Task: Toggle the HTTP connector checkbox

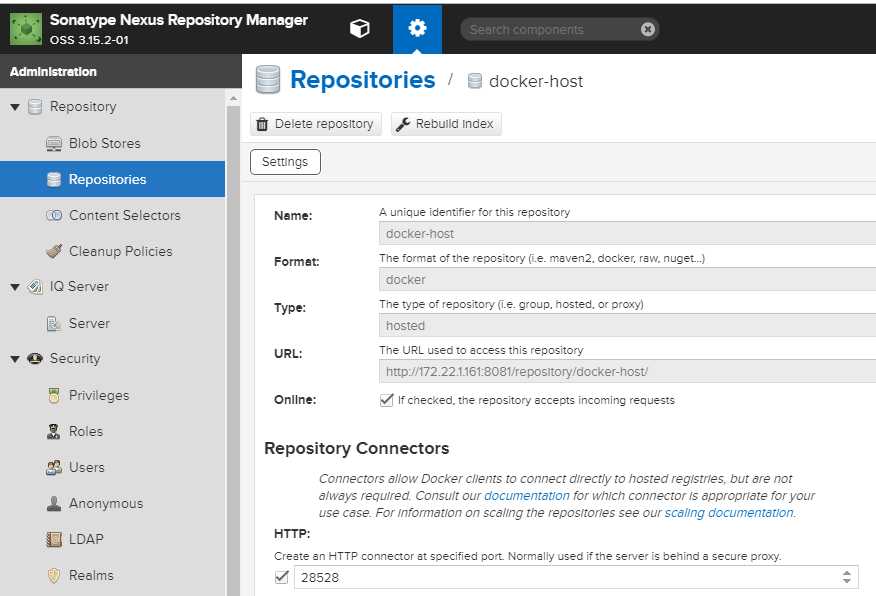Action: click(x=282, y=577)
